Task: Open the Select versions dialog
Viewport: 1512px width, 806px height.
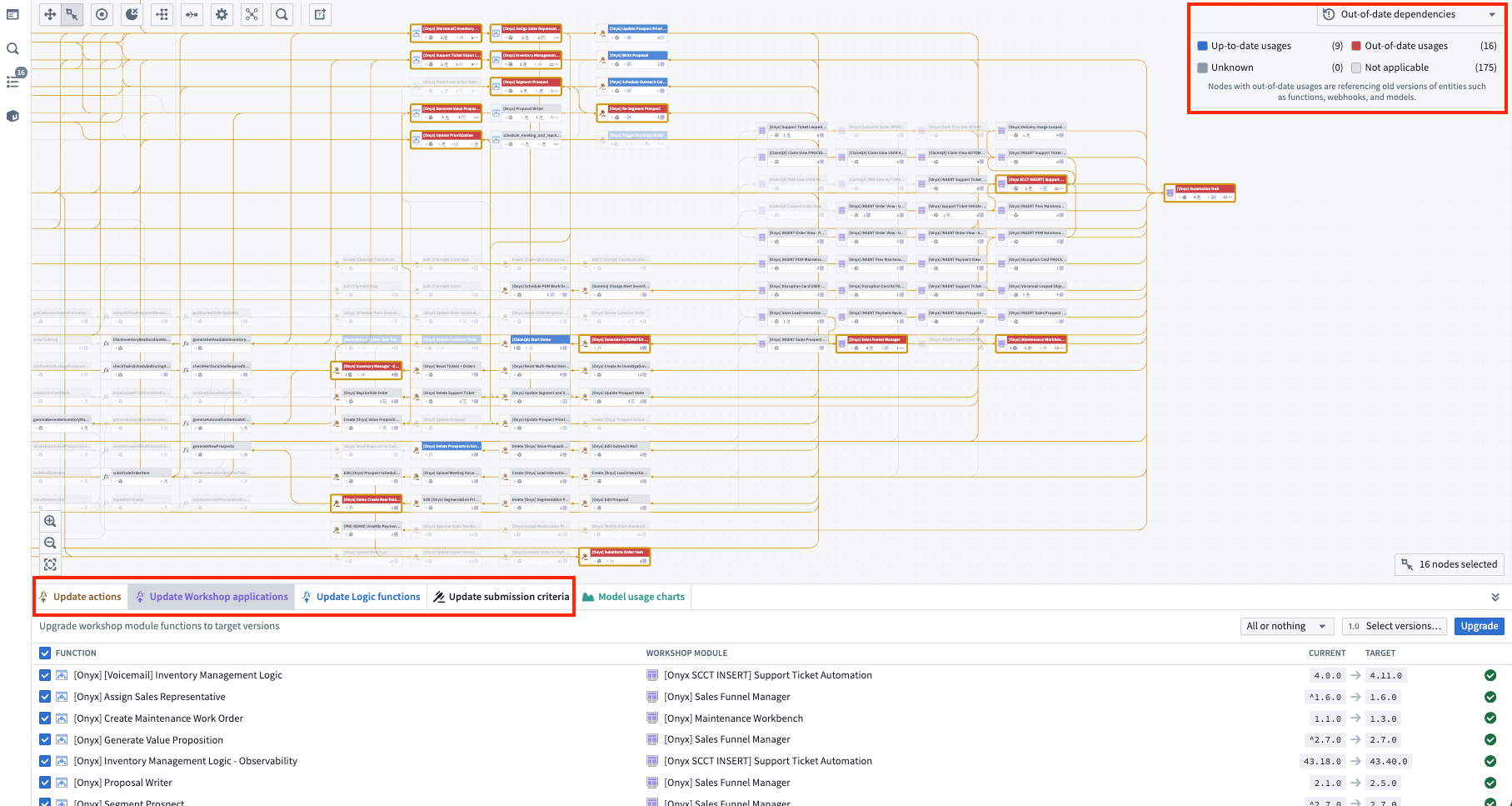Action: click(x=1394, y=626)
